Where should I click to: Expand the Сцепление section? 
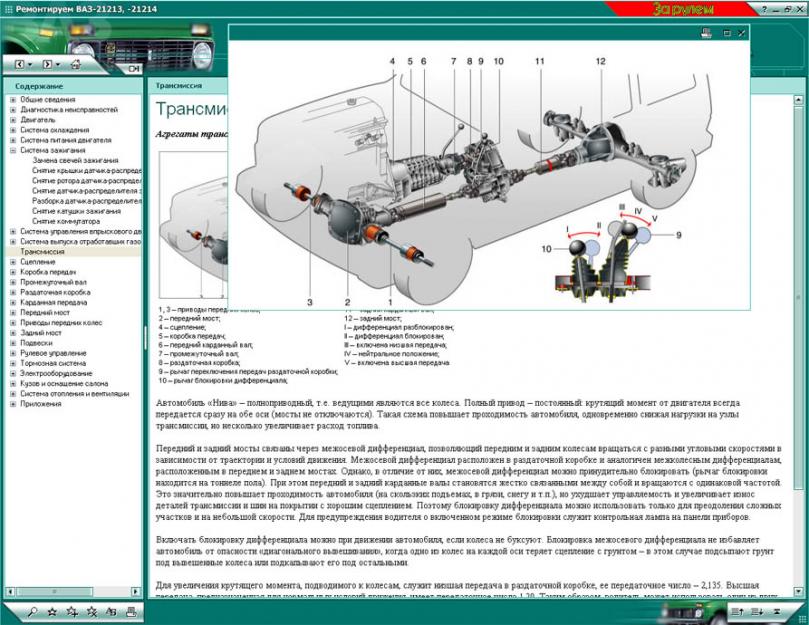click(13, 262)
